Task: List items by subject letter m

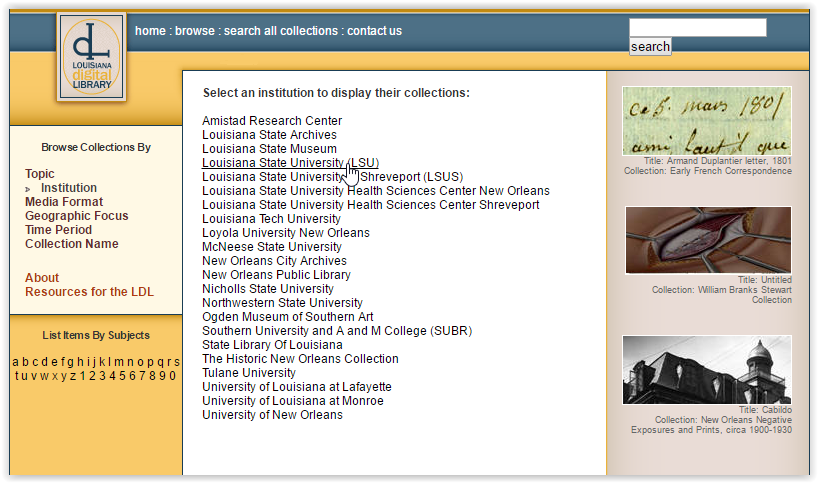Action: coord(119,362)
